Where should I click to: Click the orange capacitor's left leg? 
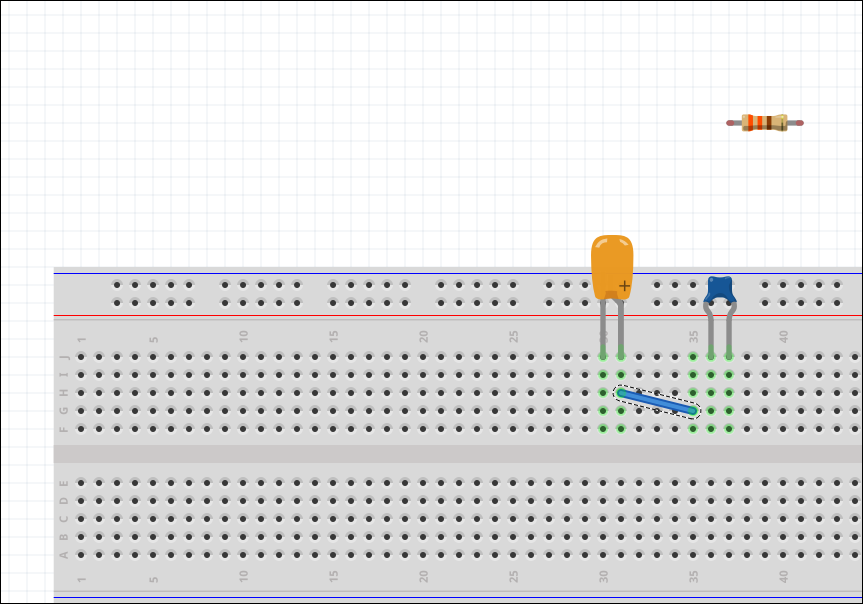tap(603, 328)
